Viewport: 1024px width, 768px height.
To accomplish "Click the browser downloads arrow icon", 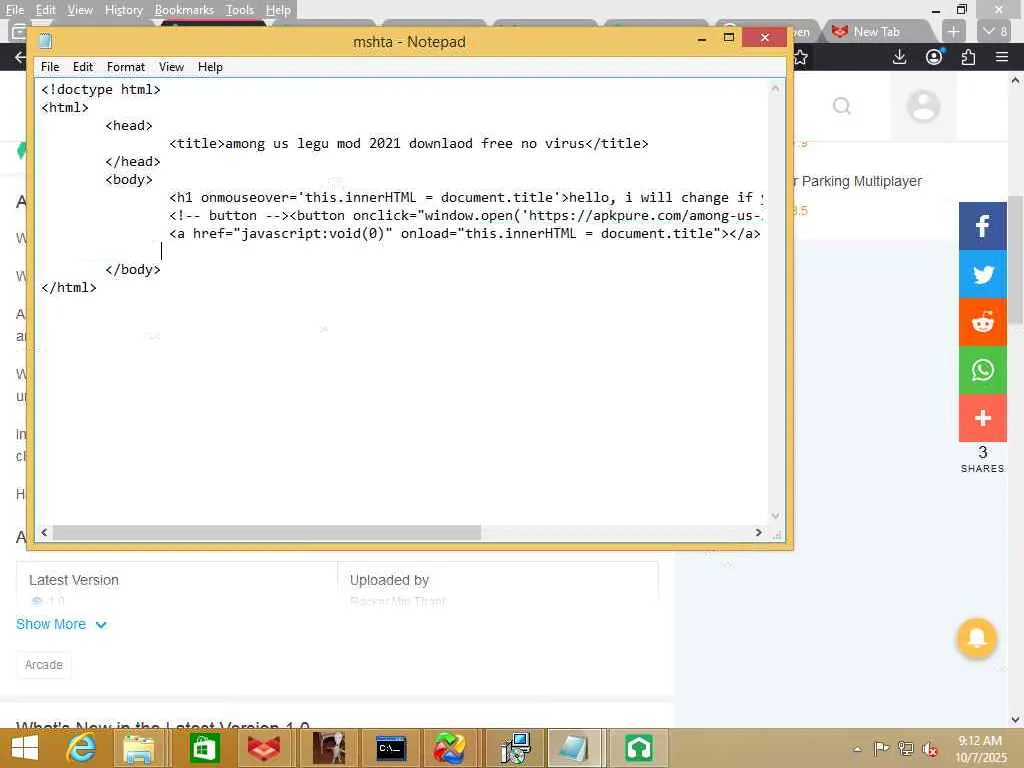I will (x=899, y=57).
